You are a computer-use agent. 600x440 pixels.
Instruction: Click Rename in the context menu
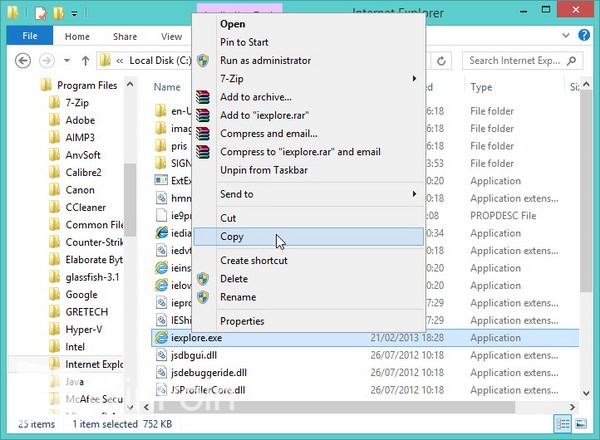(x=308, y=297)
